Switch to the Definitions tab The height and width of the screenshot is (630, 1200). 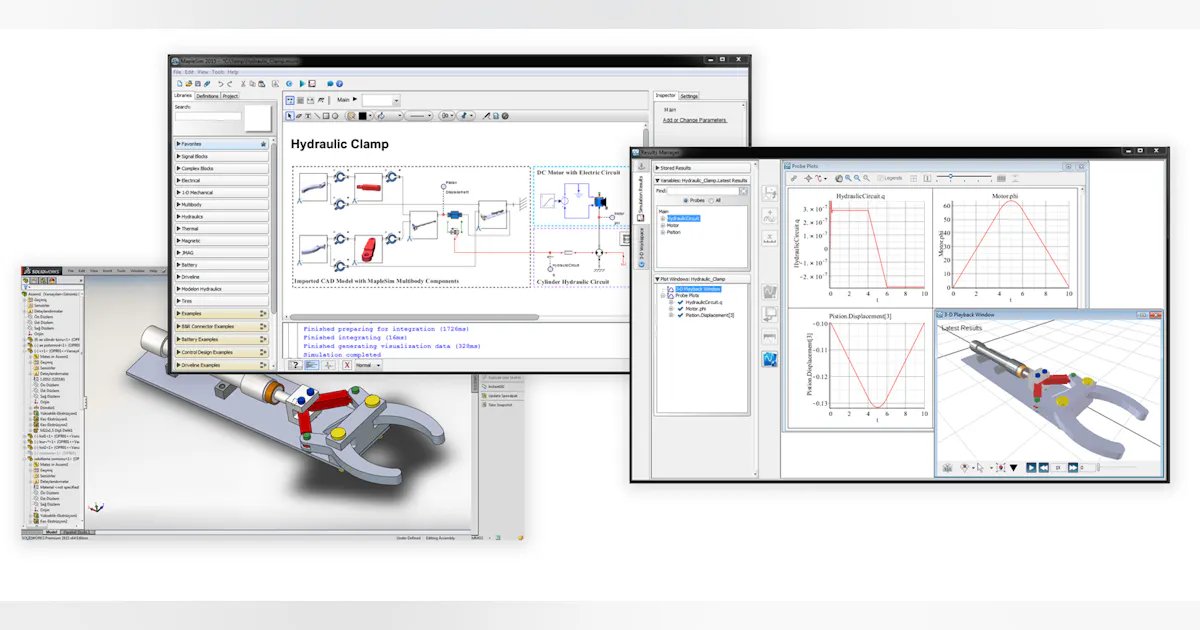pyautogui.click(x=207, y=96)
